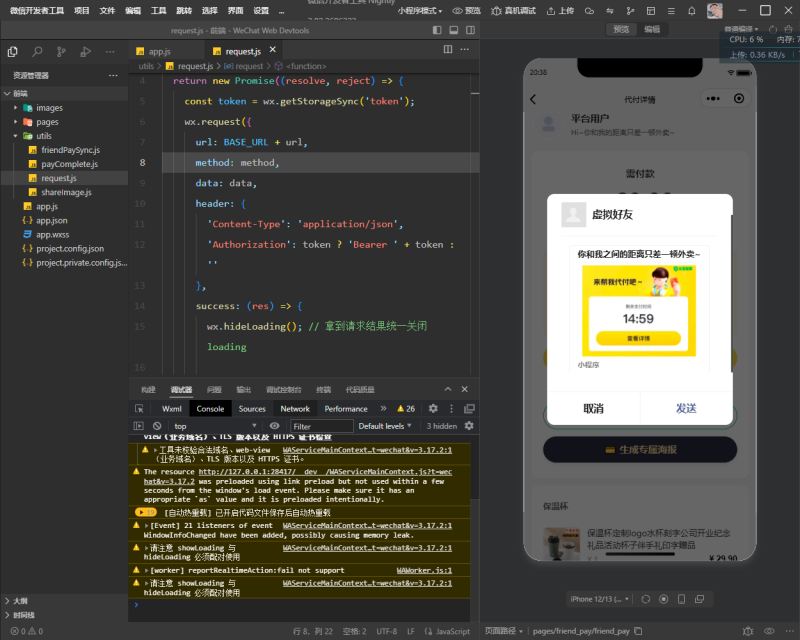Open the Run and Debug icon
Screen dimensions: 800x640
[x=86, y=52]
